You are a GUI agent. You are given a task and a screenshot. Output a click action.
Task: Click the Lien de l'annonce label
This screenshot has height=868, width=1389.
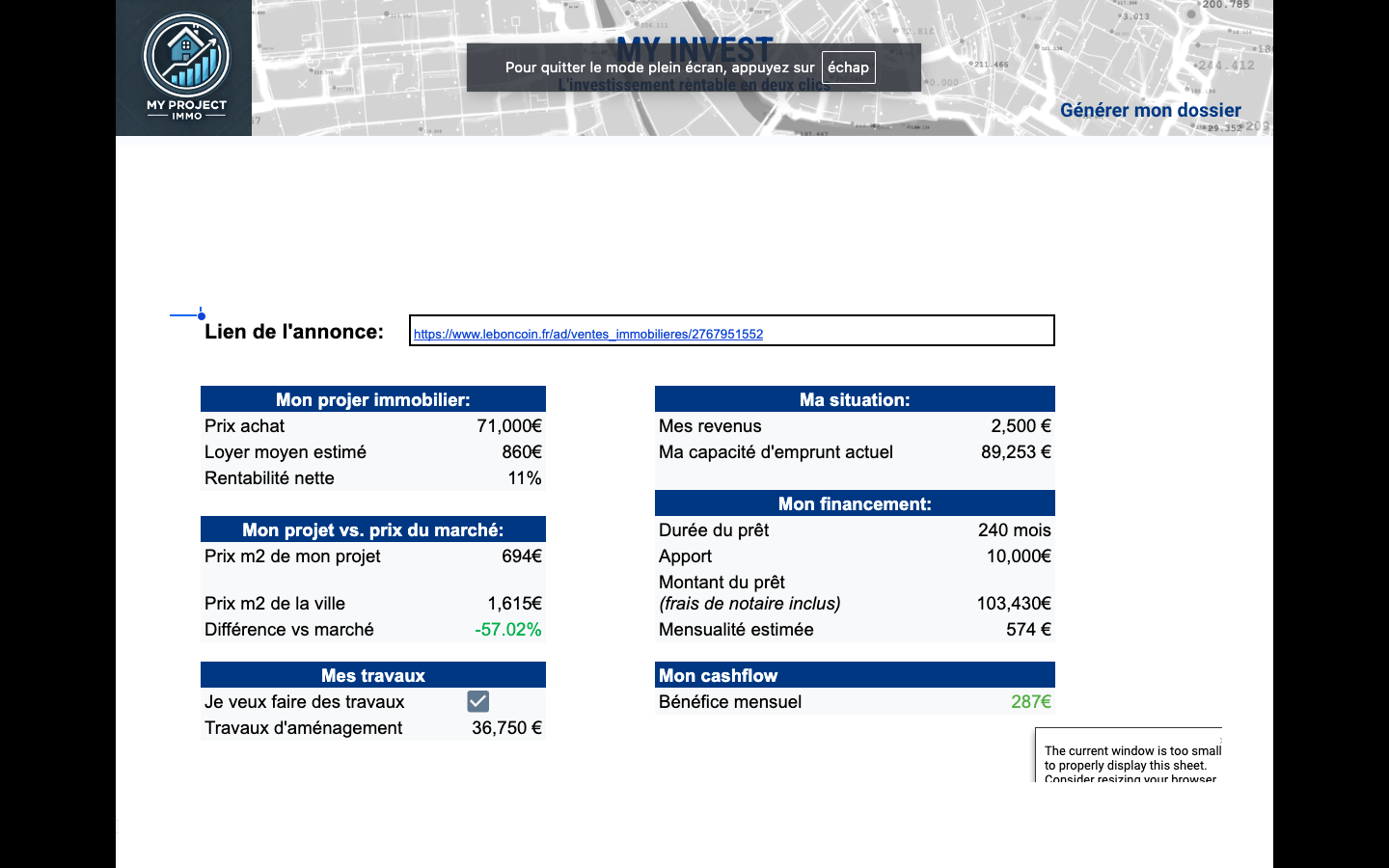294,332
